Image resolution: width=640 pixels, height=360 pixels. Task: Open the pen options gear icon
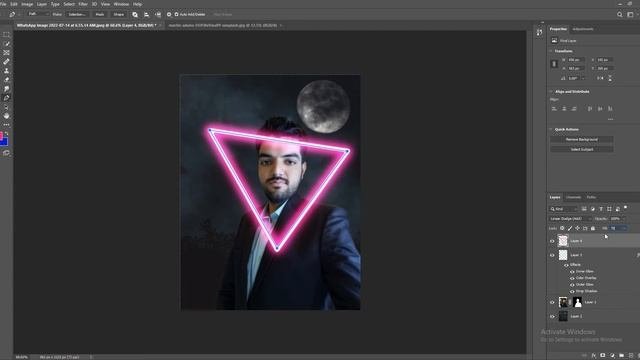click(x=169, y=14)
